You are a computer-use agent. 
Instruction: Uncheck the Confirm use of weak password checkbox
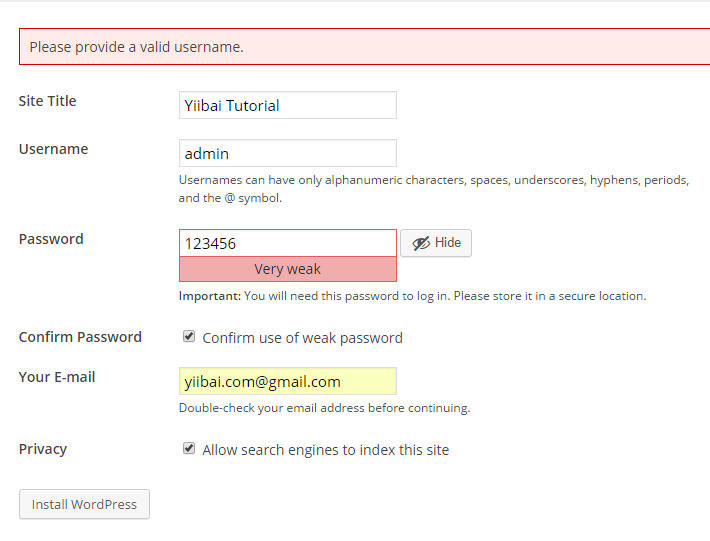189,337
